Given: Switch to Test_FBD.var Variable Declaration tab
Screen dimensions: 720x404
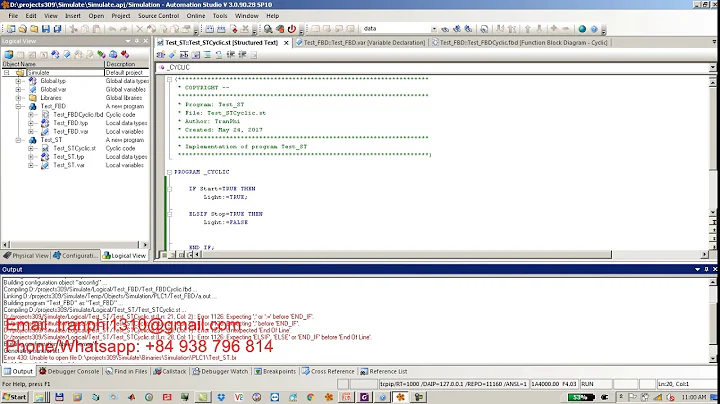Looking at the screenshot, I should coord(360,42).
